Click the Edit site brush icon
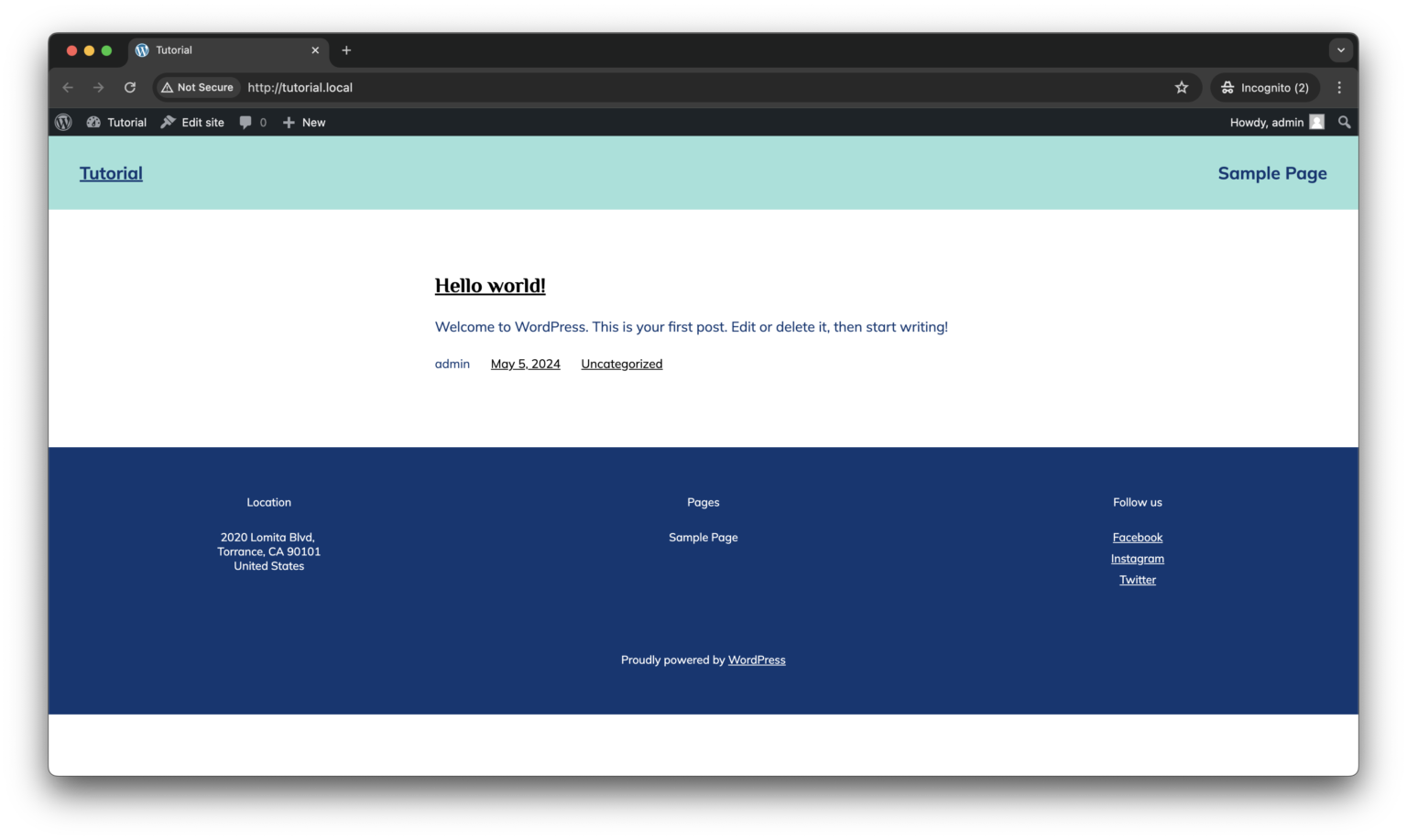 (x=168, y=122)
